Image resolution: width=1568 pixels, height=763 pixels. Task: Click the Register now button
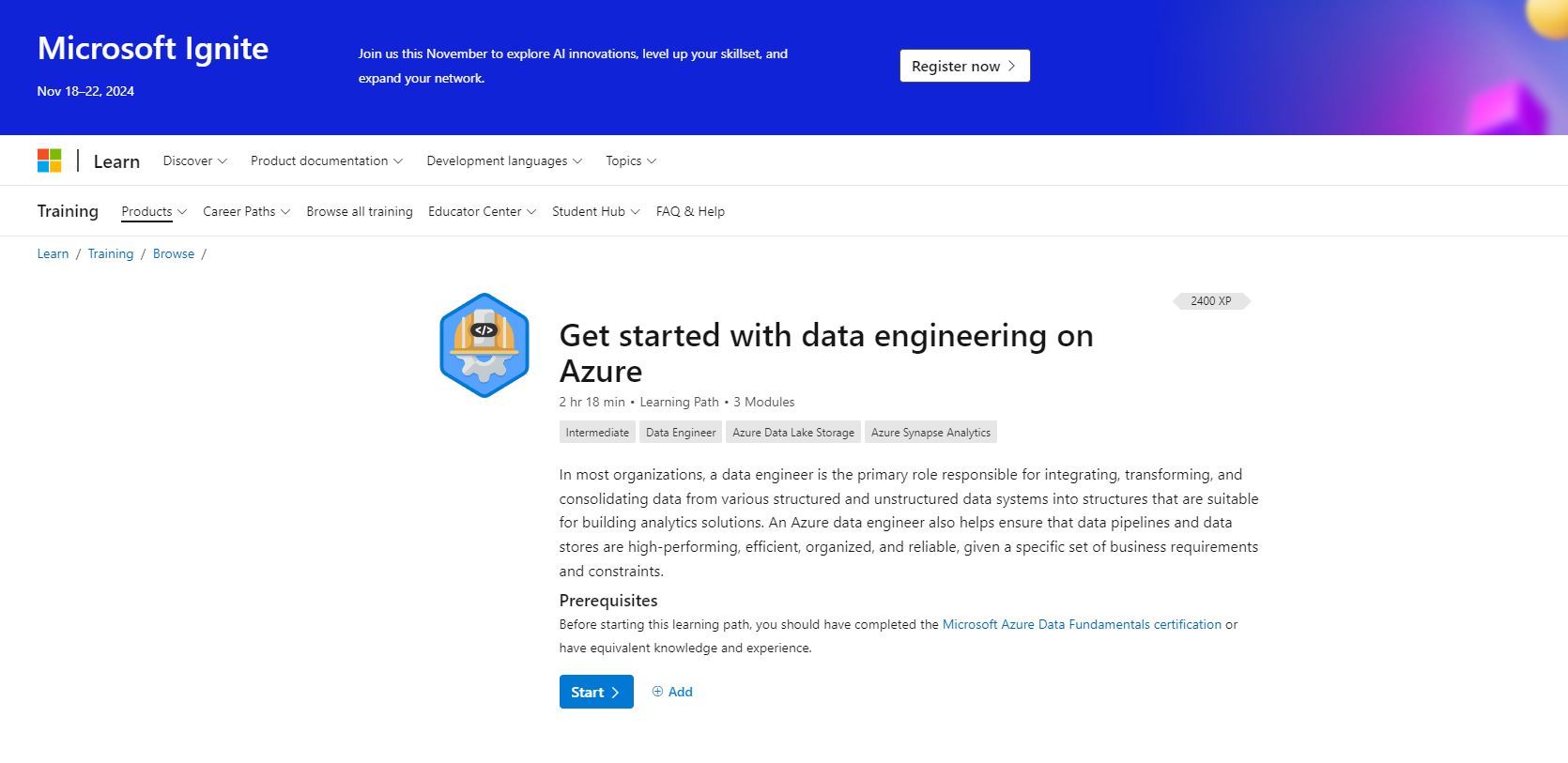click(964, 66)
